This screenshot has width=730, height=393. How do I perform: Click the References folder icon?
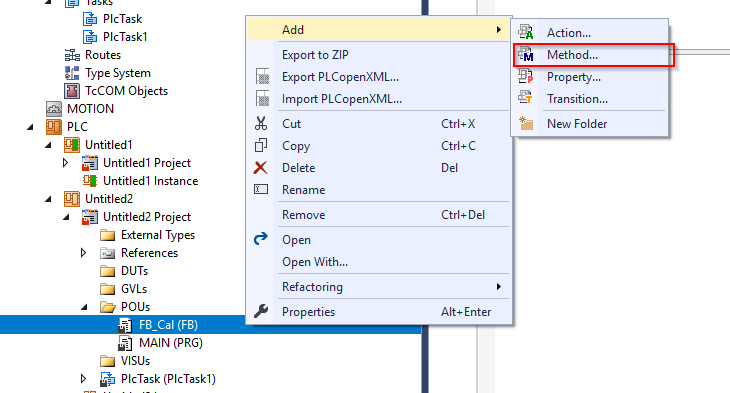[x=108, y=253]
